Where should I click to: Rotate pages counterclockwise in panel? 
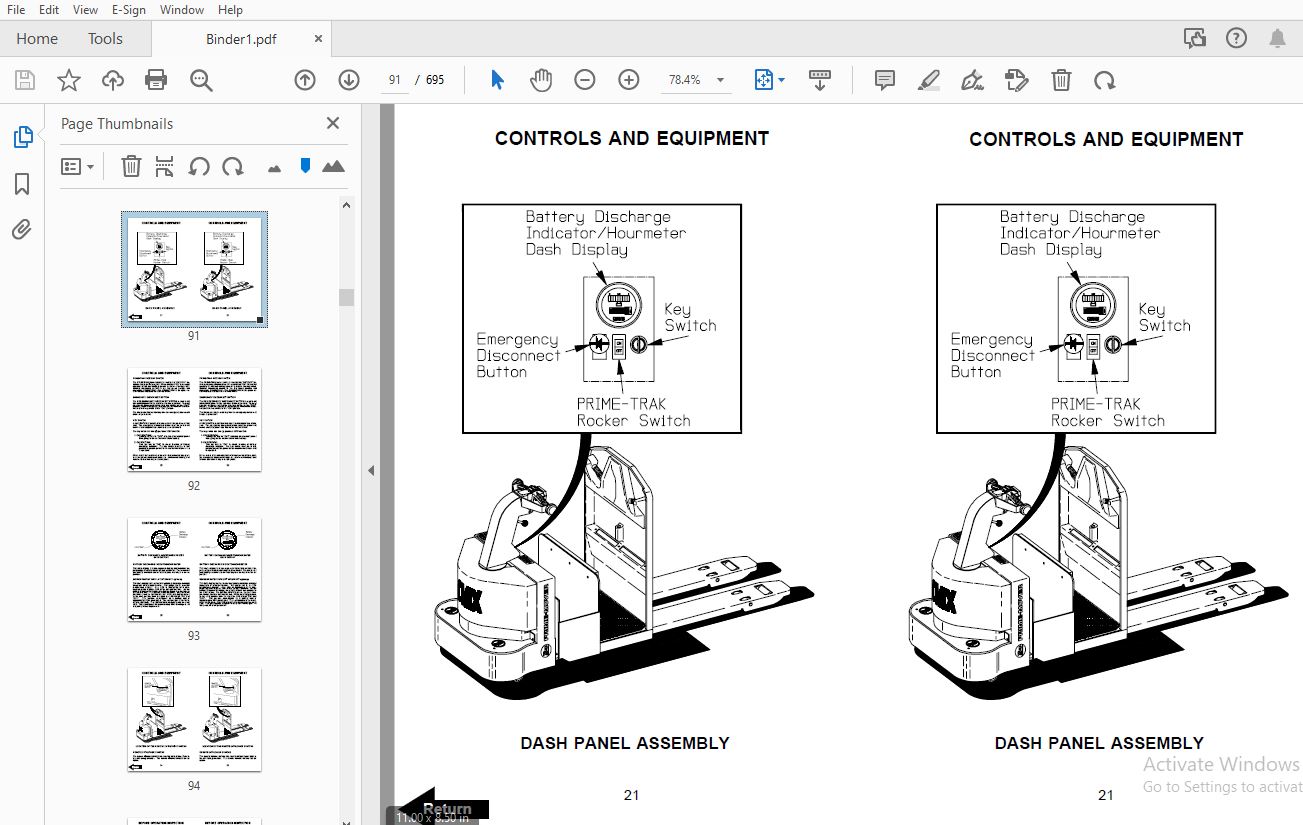[199, 166]
